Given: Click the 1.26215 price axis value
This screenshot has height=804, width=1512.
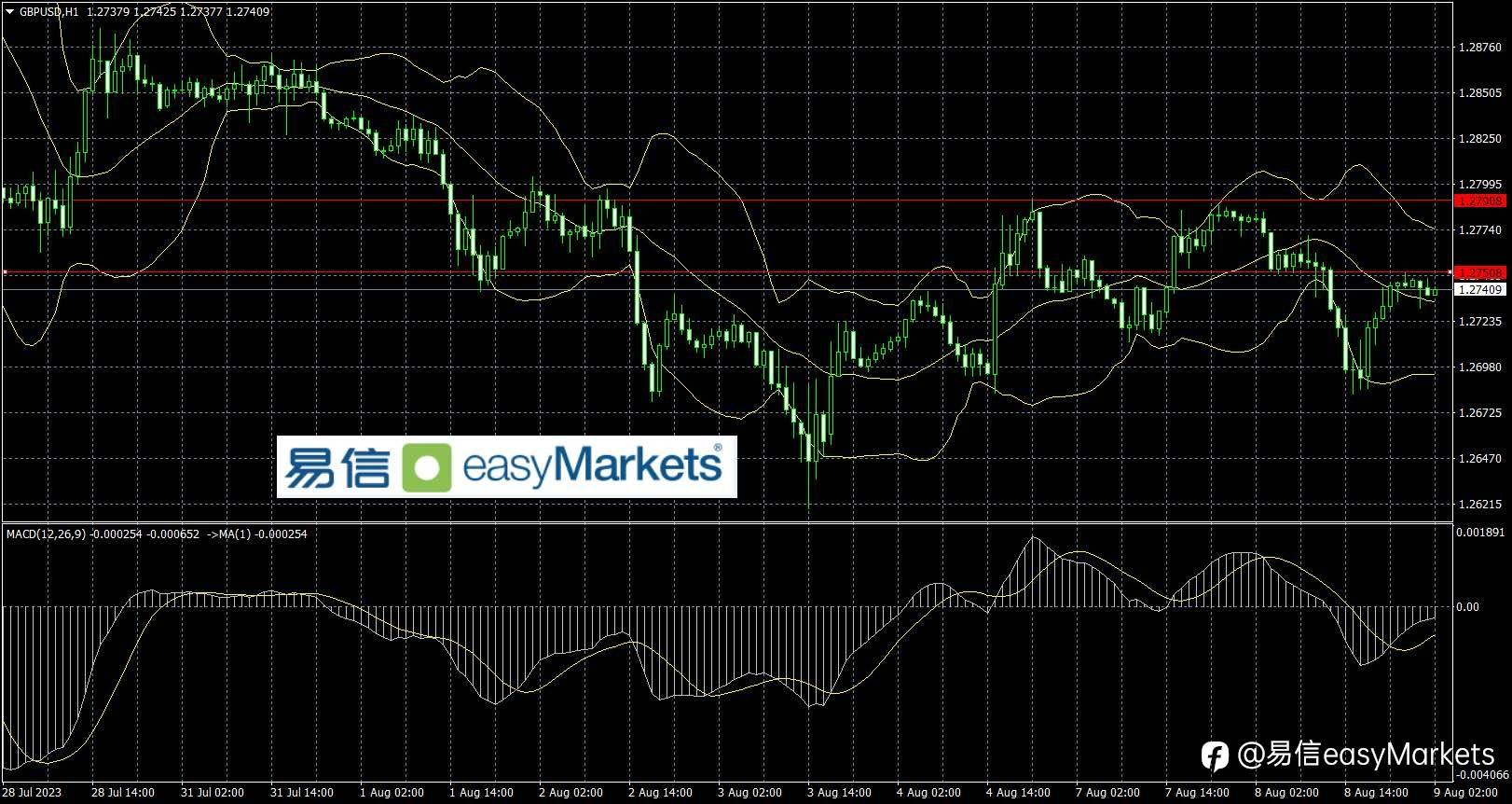Looking at the screenshot, I should coord(1481,504).
